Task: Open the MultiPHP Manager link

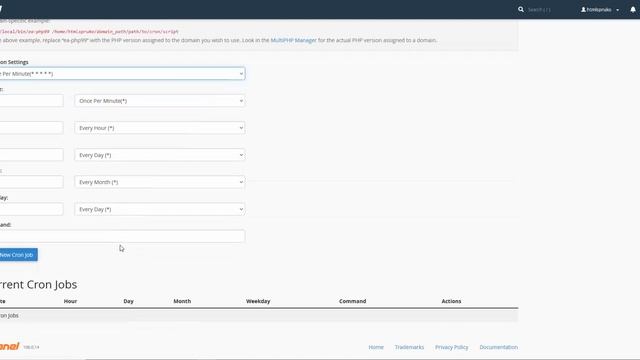Action: [293, 40]
